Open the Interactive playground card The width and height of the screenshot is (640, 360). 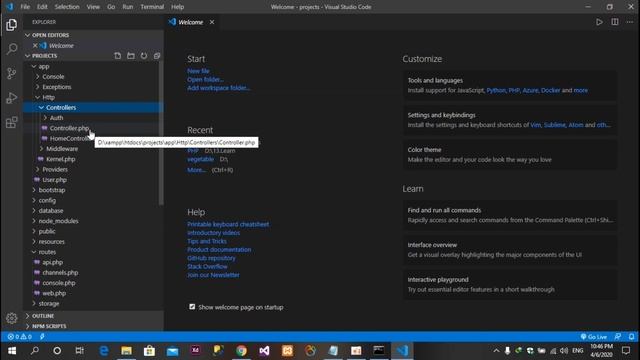coord(510,284)
